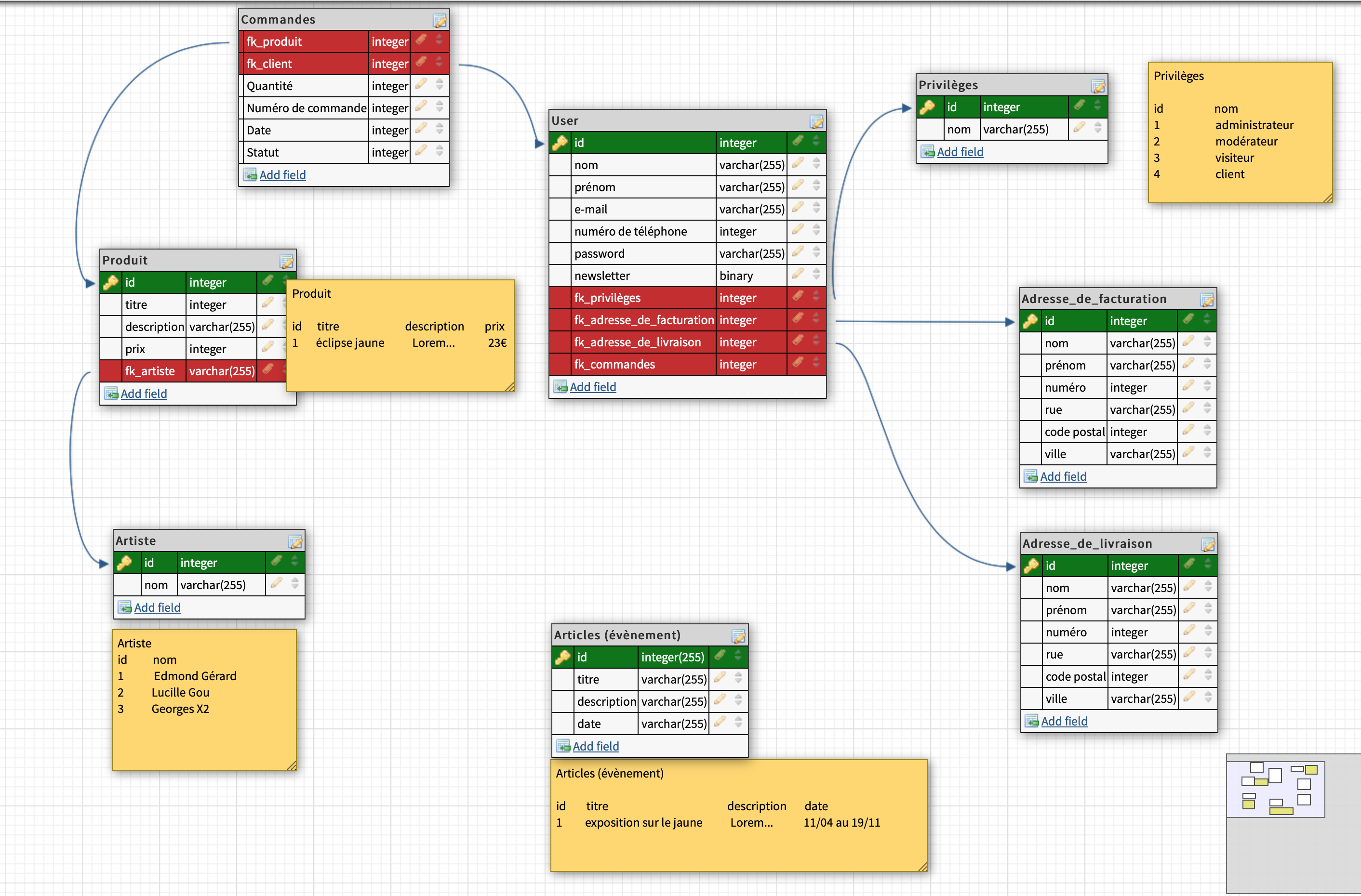Click the edit icon on the Commandes table header
This screenshot has width=1361, height=896.
pyautogui.click(x=439, y=21)
